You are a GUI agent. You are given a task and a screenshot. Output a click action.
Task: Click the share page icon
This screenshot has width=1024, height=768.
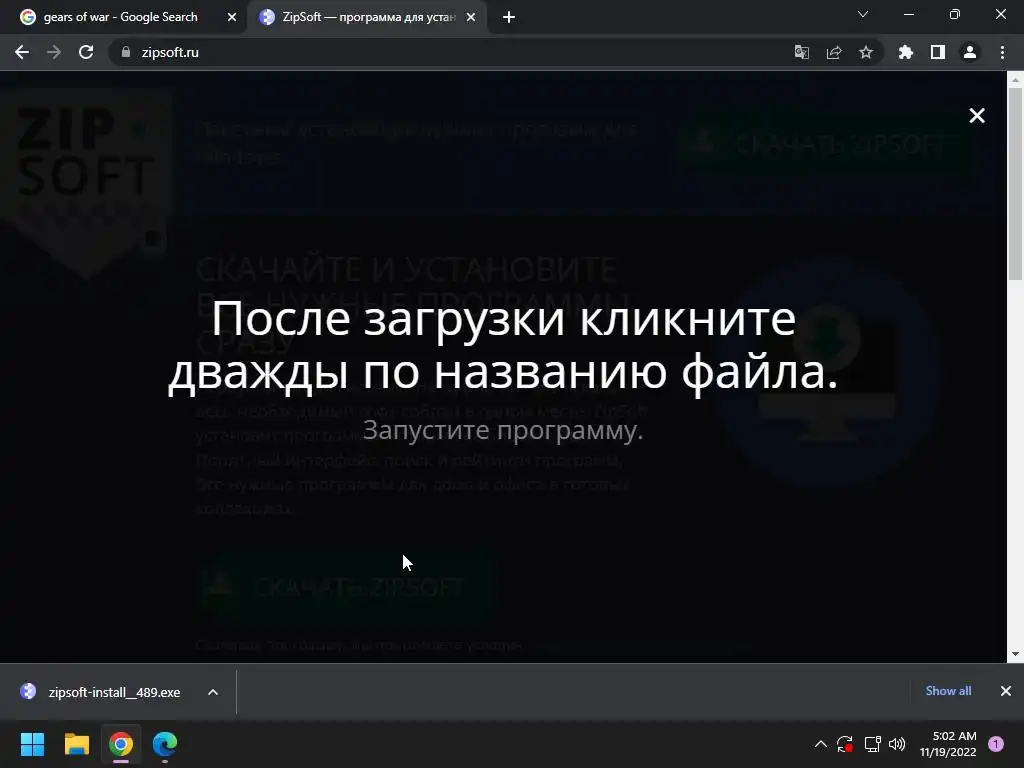[x=834, y=52]
